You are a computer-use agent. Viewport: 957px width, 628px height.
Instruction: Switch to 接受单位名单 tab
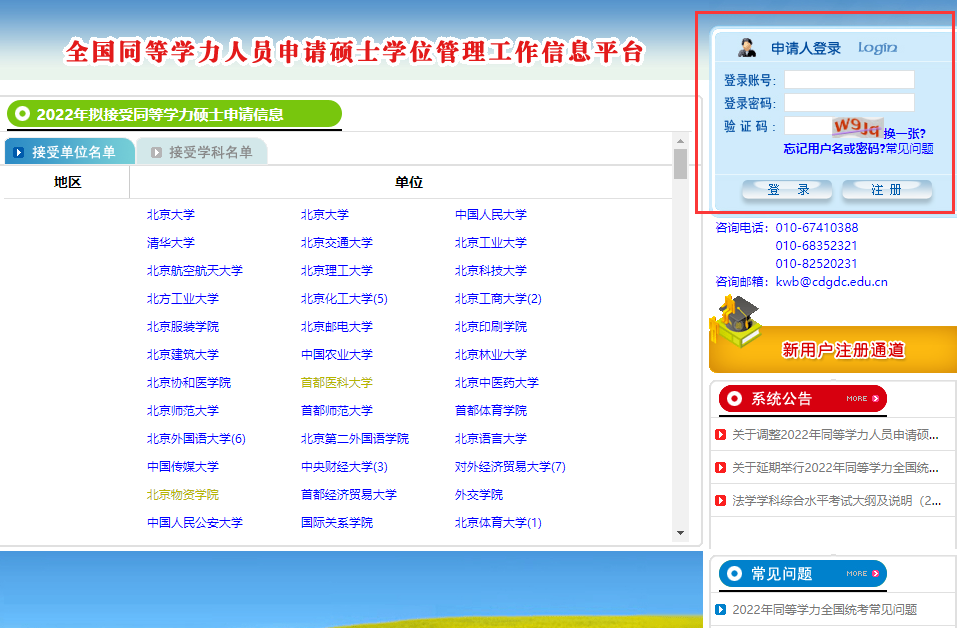coord(70,151)
